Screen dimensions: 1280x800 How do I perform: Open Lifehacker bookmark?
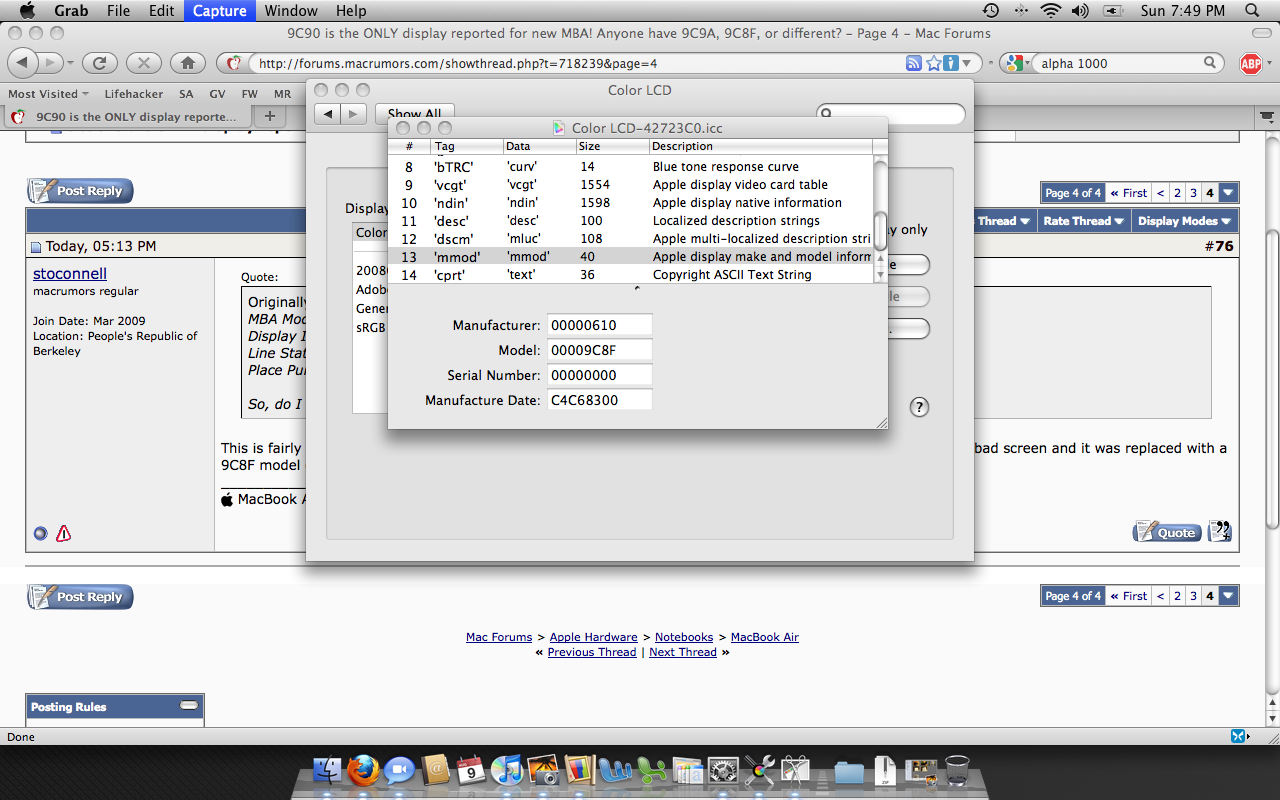tap(133, 93)
